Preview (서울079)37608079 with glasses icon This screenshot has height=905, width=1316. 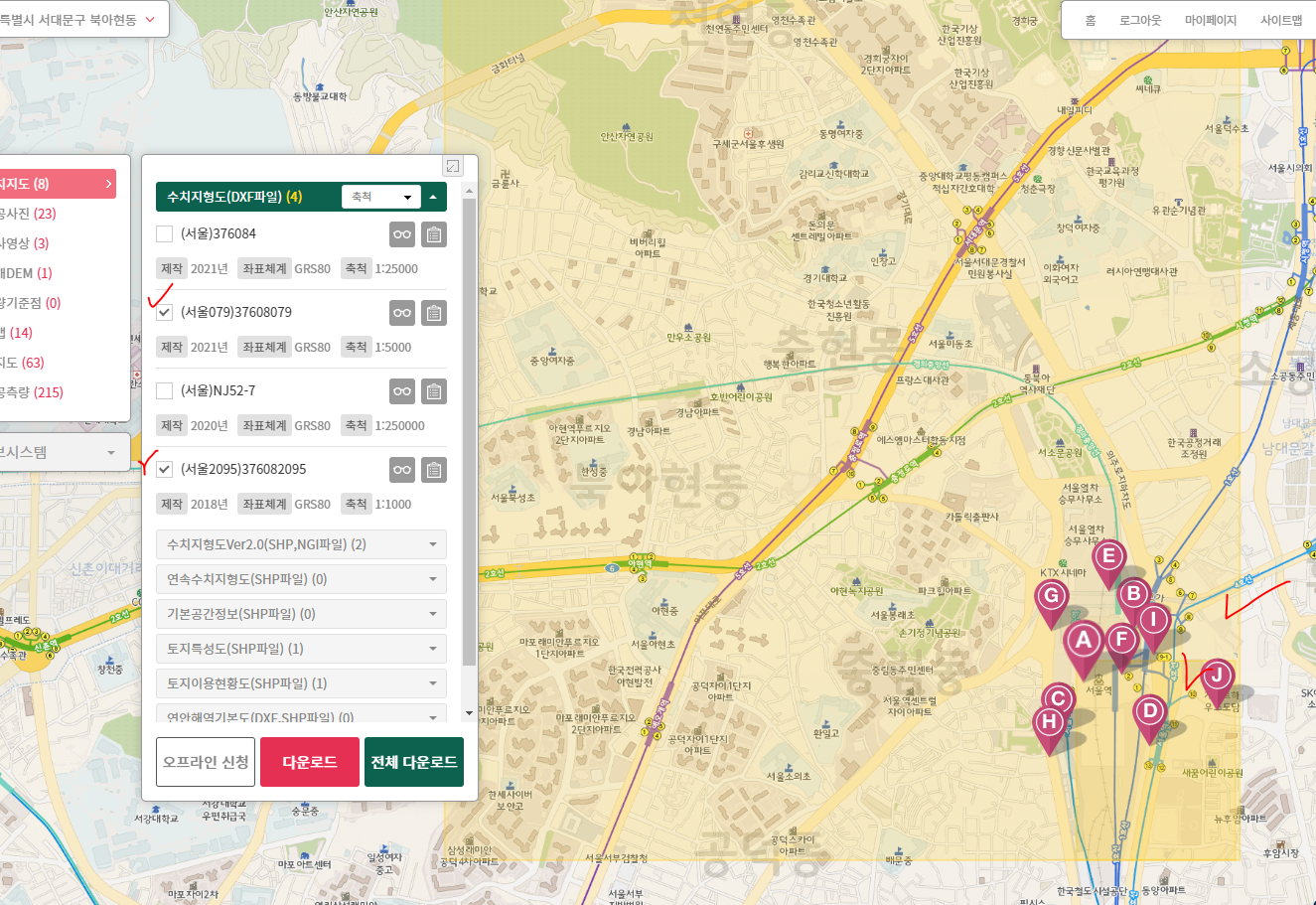(x=401, y=313)
